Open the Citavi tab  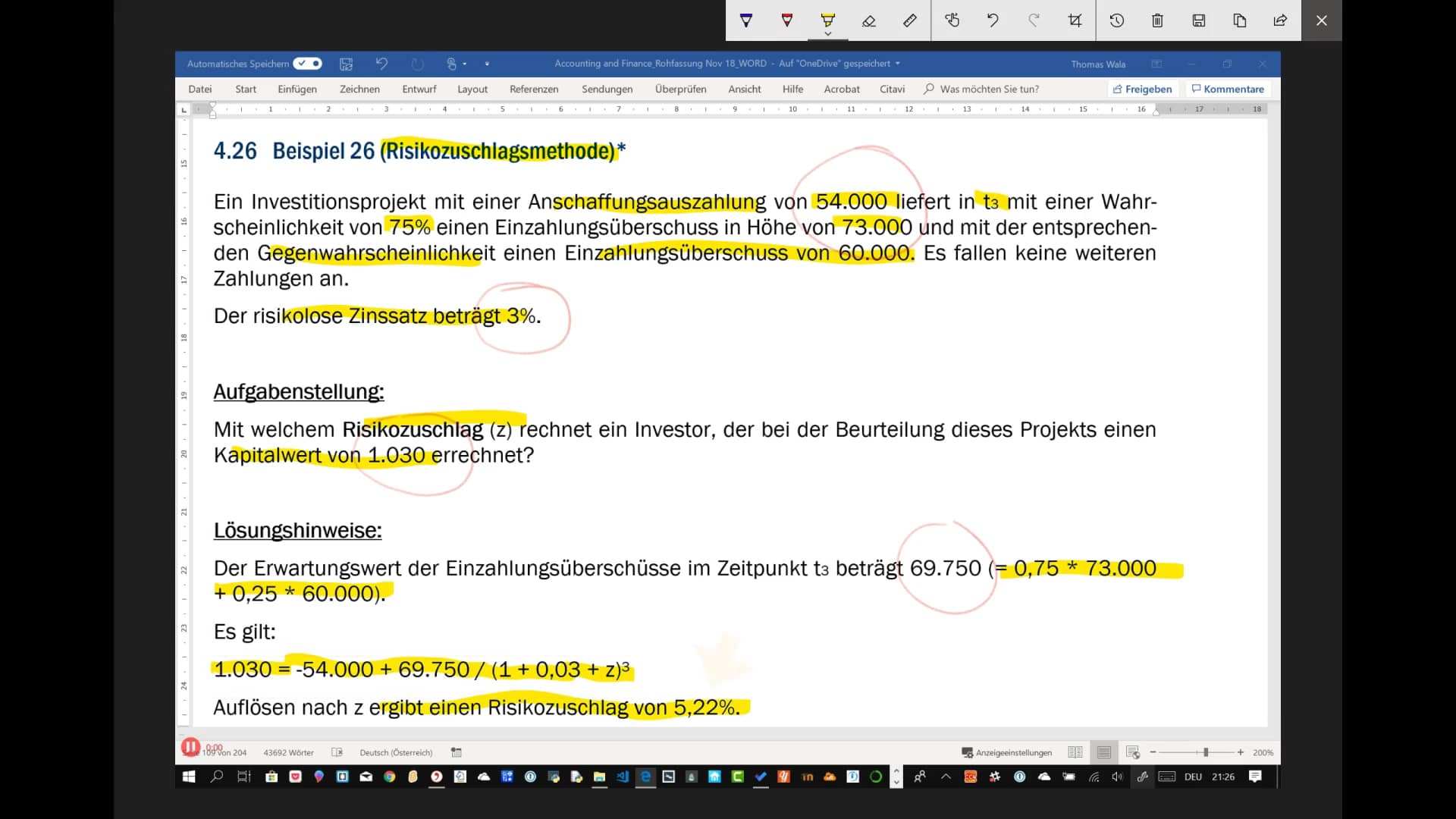pyautogui.click(x=893, y=89)
